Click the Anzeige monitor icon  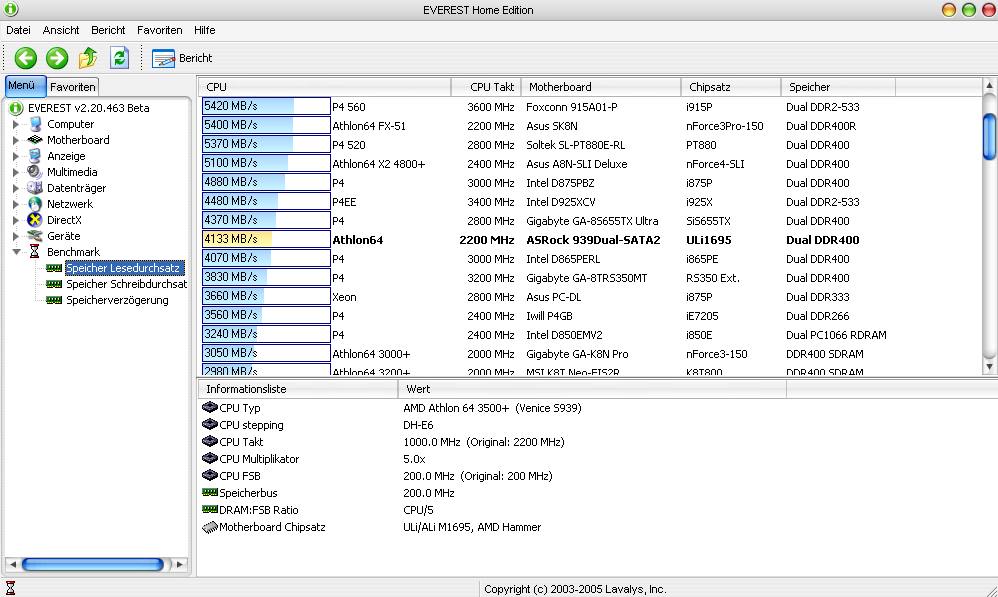35,156
